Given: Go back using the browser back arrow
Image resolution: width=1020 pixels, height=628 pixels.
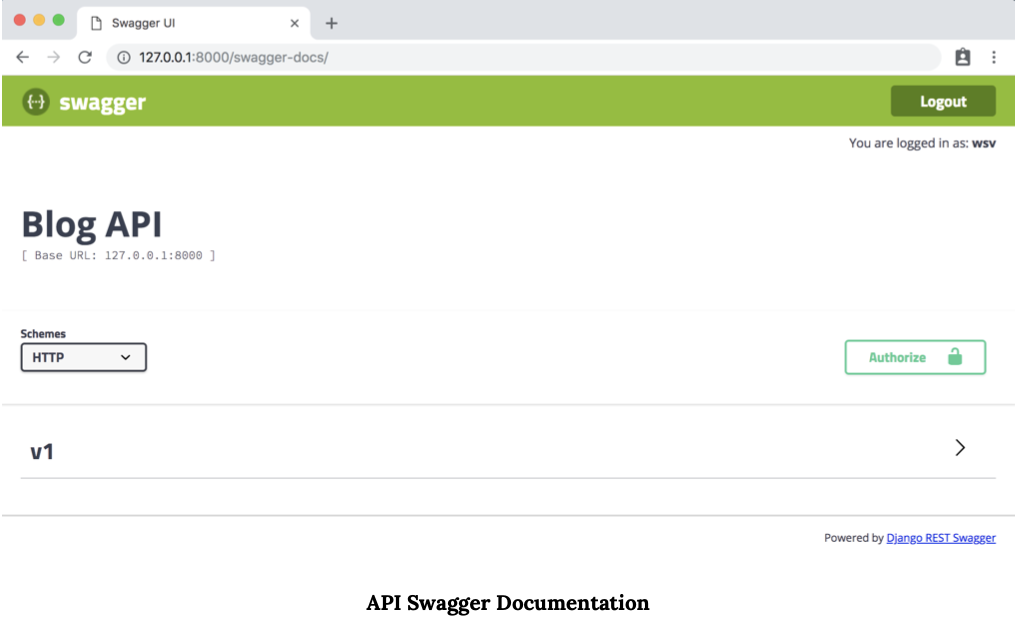Looking at the screenshot, I should tap(23, 57).
